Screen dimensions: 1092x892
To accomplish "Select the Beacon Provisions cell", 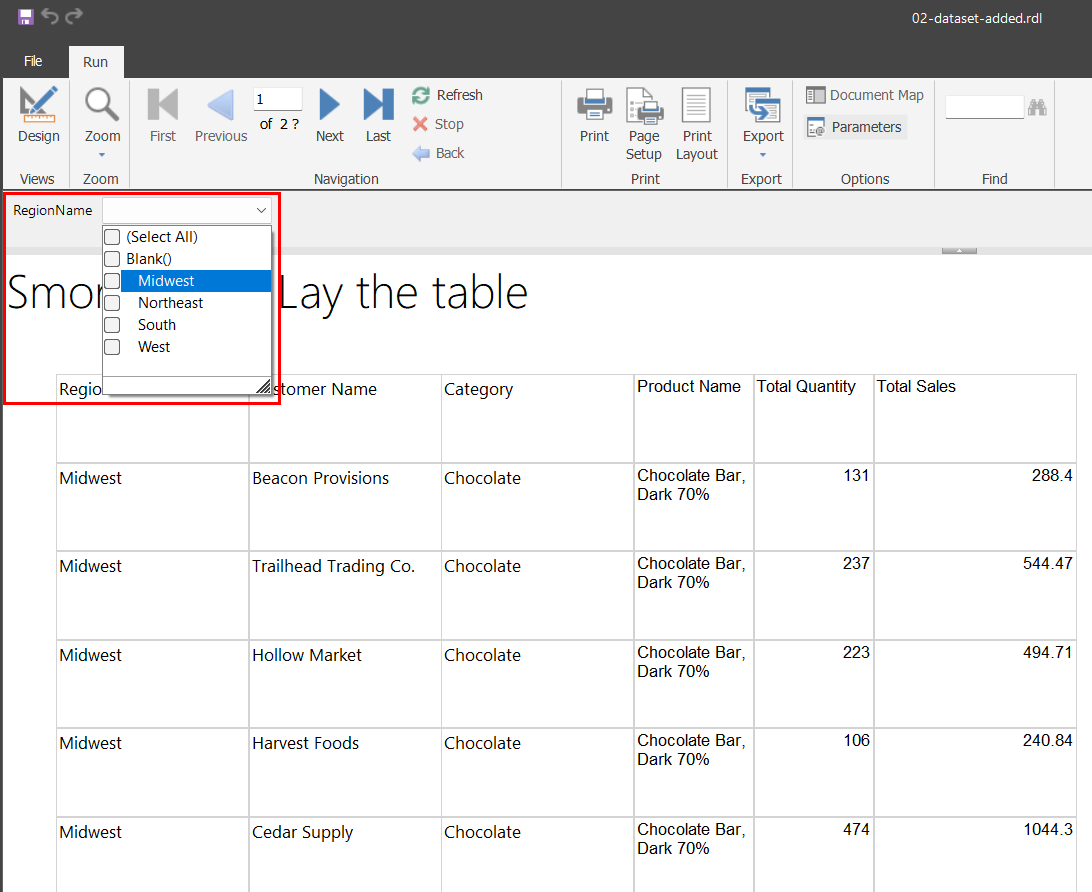I will click(345, 507).
